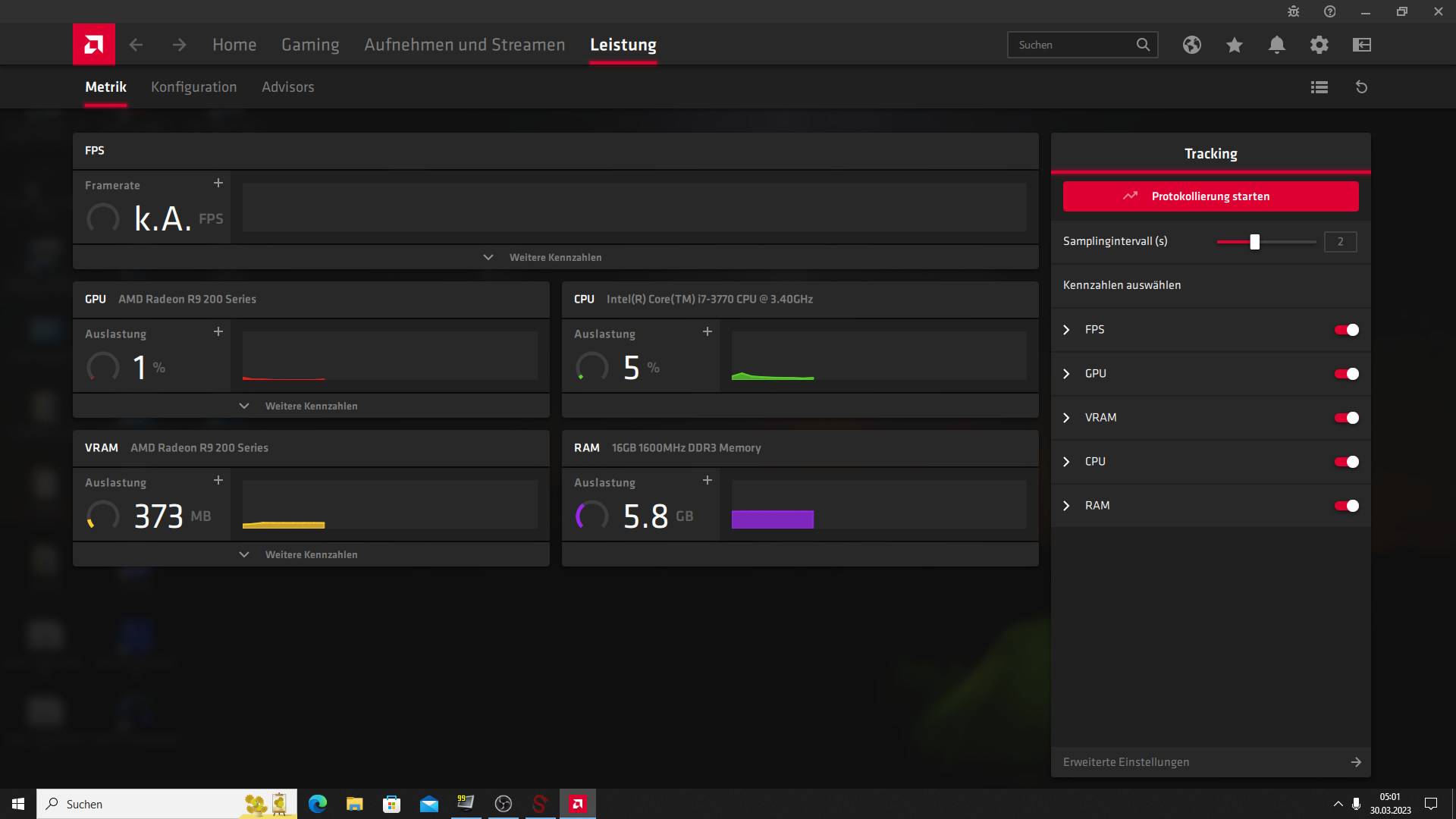The height and width of the screenshot is (819, 1456).
Task: Select the Leistung tab
Action: 623,45
